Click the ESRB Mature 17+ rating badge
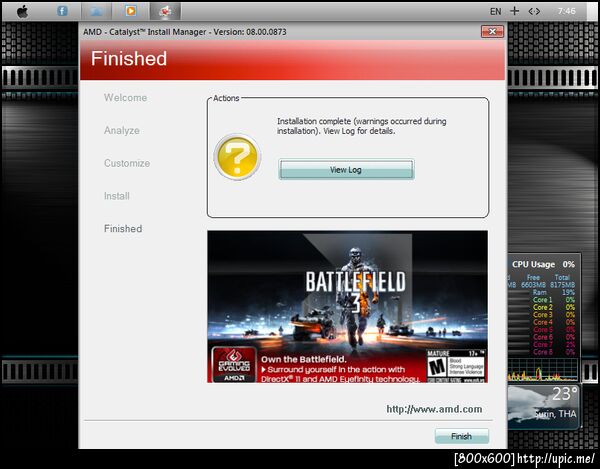600x469 pixels. pyautogui.click(x=456, y=366)
